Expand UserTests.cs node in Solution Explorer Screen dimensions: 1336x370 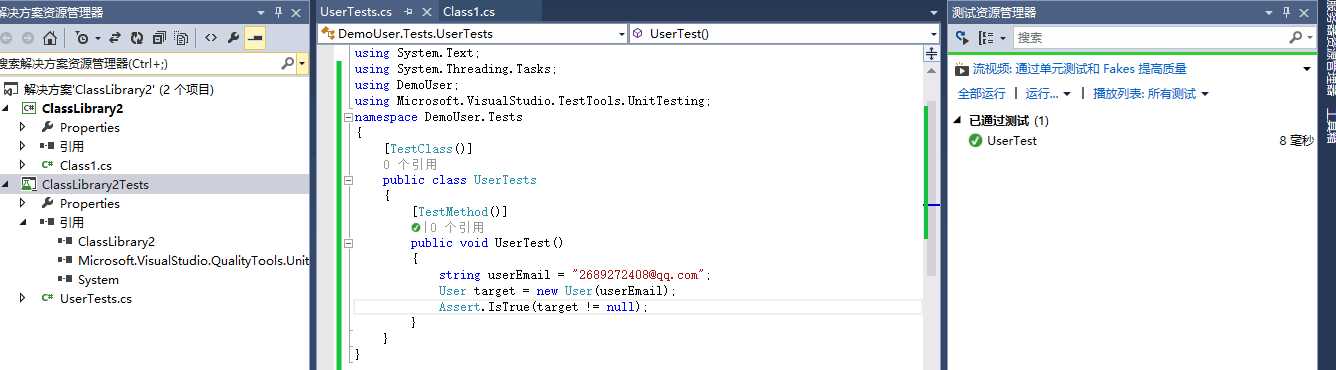coord(23,298)
